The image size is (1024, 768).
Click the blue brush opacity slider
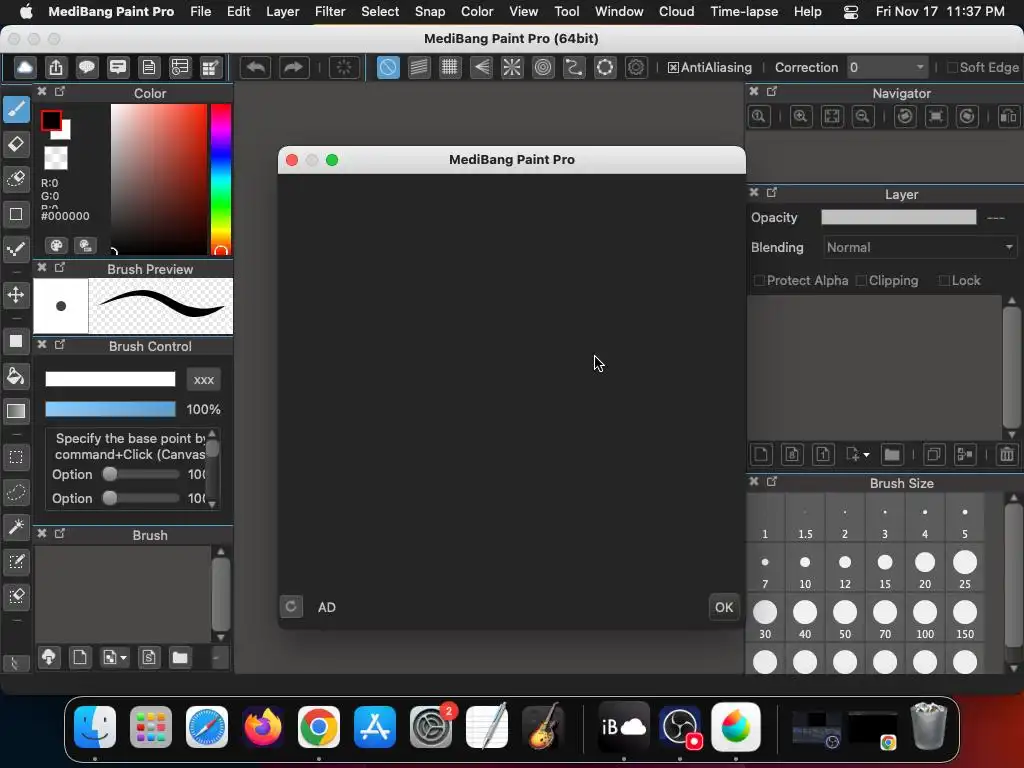tap(110, 409)
